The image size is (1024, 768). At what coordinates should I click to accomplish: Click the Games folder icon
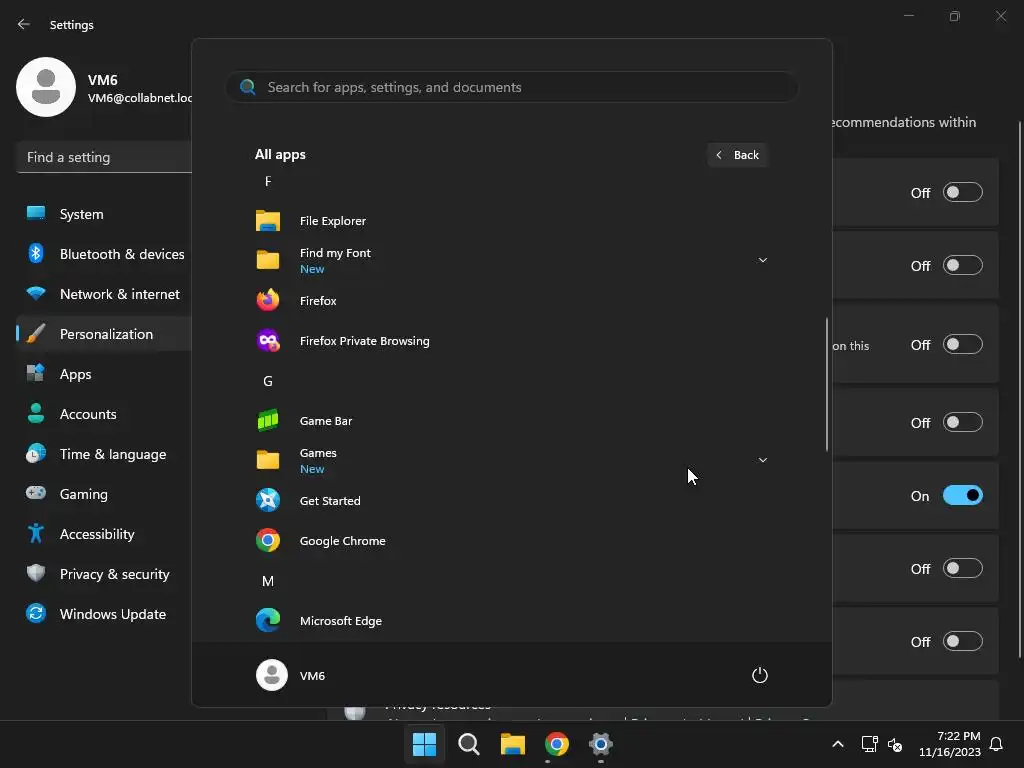tap(268, 460)
